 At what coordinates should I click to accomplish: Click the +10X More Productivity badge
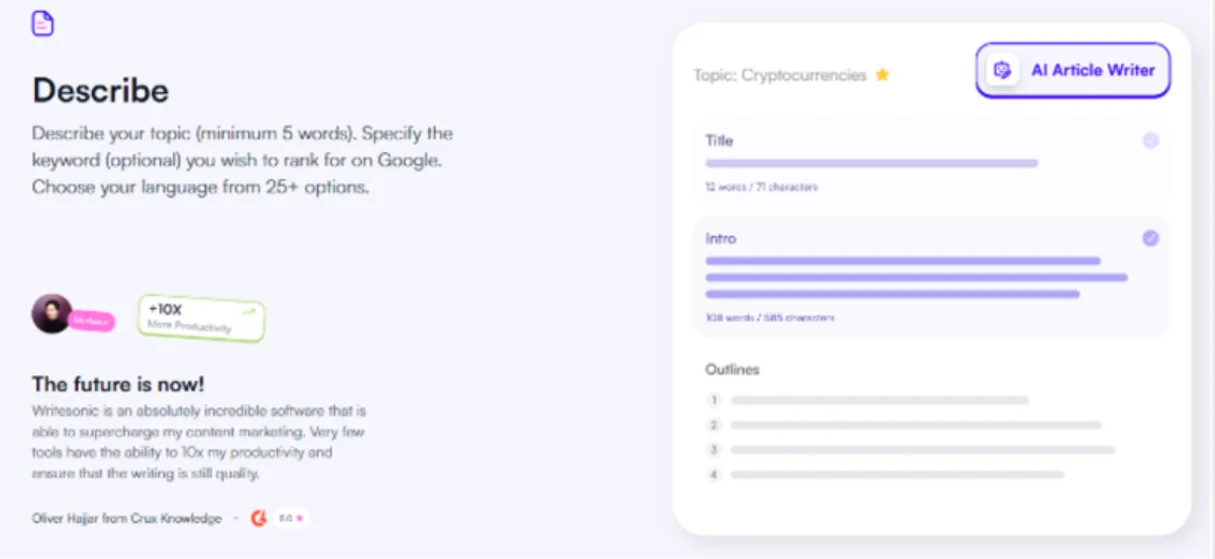[x=201, y=318]
